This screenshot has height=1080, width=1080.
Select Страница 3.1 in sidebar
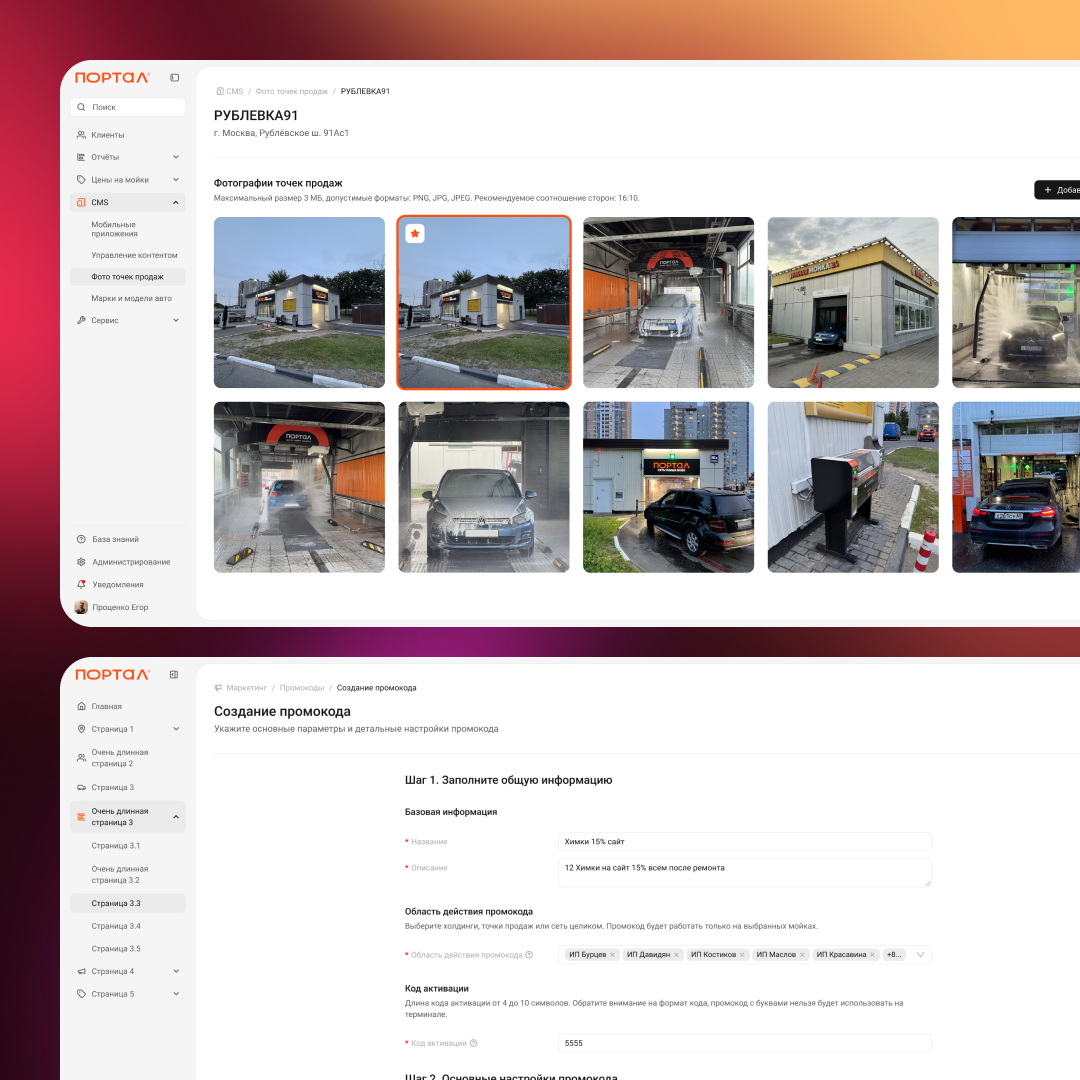[127, 846]
